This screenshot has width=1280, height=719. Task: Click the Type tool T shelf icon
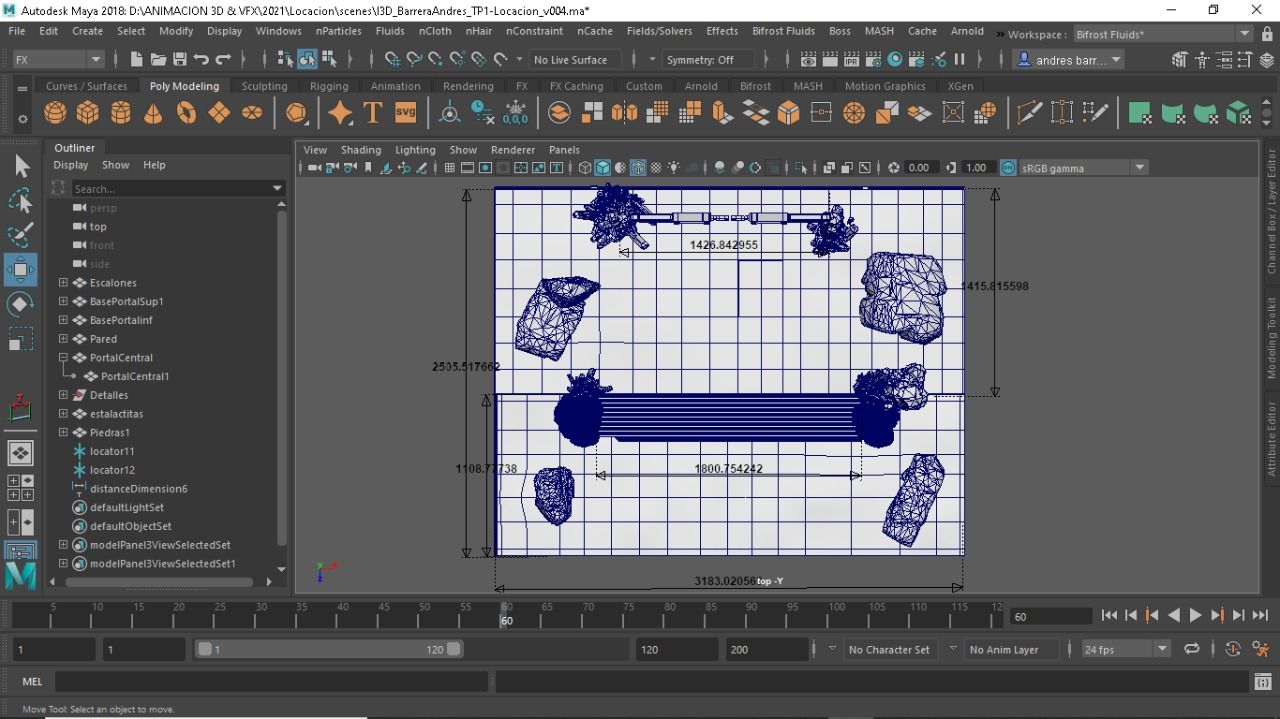tap(373, 113)
